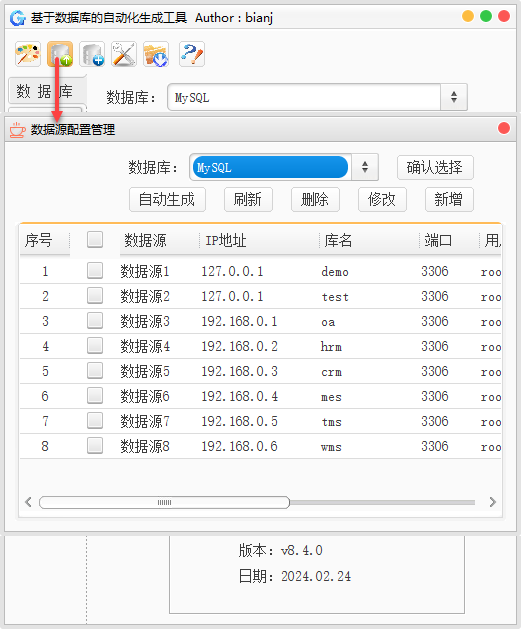The image size is (521, 629).
Task: Click the app logo in title bar
Action: pos(18,18)
